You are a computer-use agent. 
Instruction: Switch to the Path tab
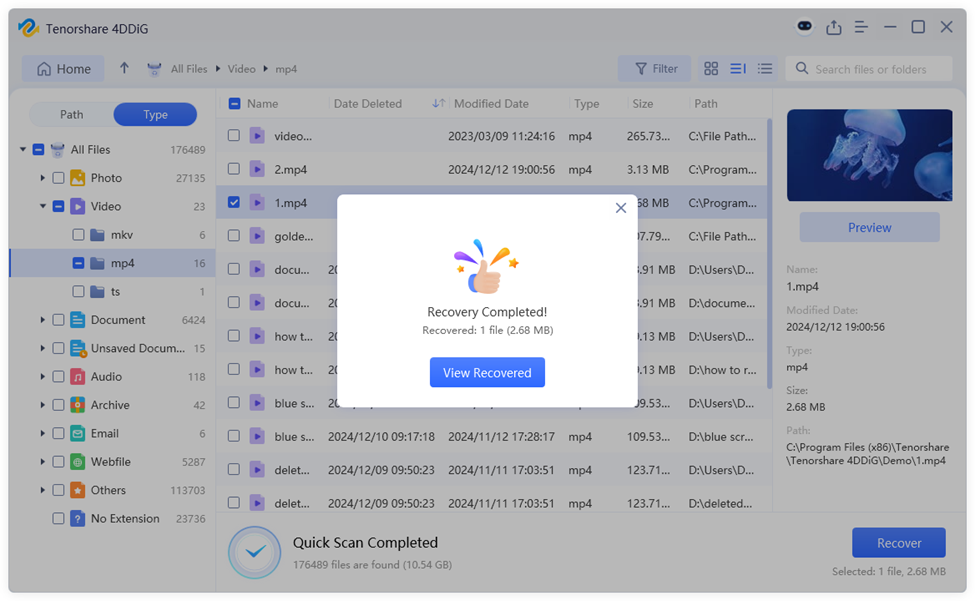tap(72, 114)
